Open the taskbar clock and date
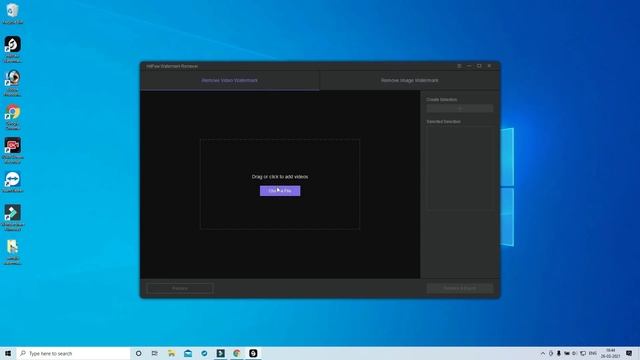Screen dimensions: 640x360 (x=611, y=353)
